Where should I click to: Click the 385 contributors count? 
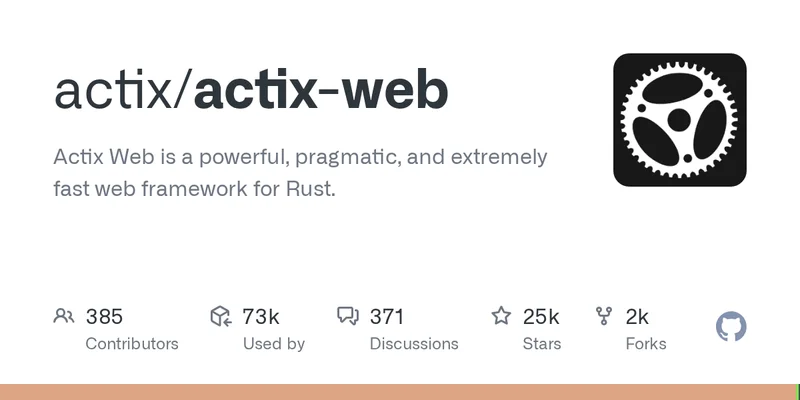tap(104, 317)
